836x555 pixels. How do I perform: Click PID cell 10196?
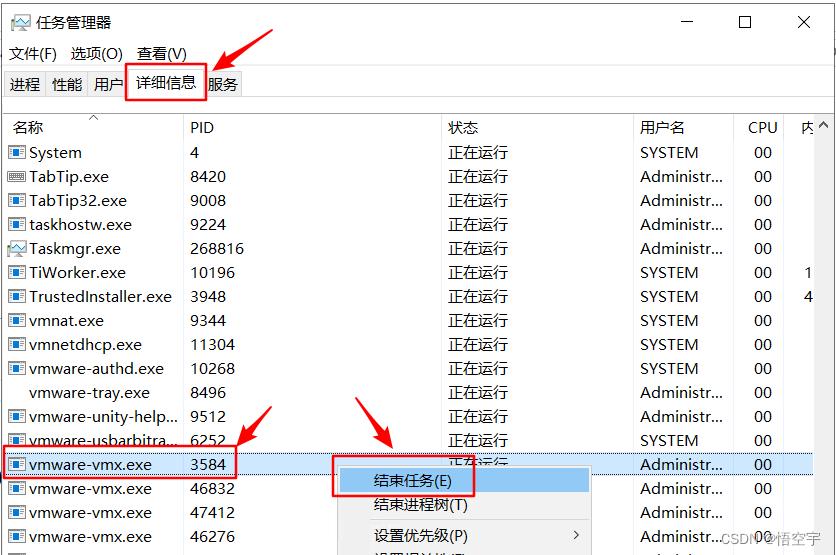[x=213, y=272]
